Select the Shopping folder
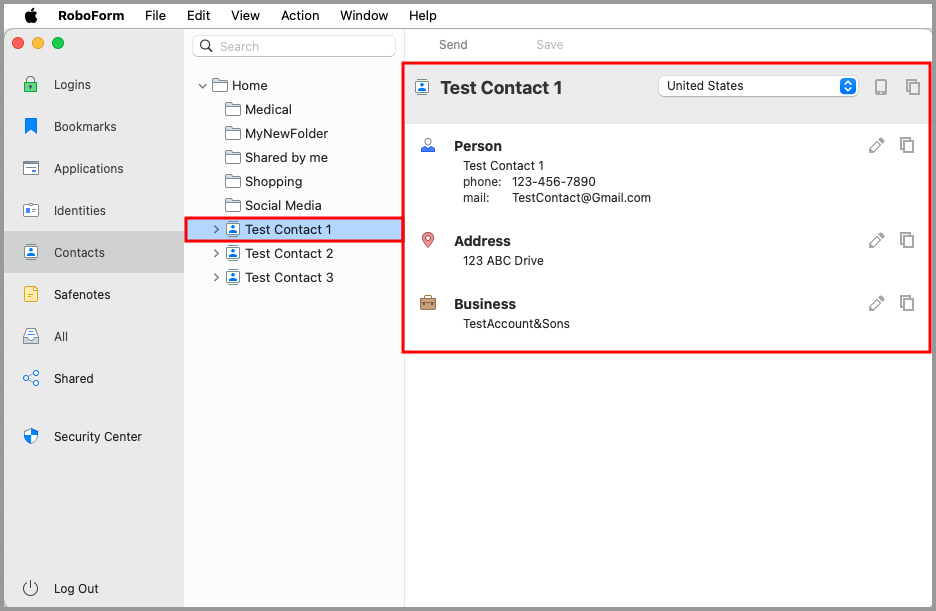 (x=273, y=181)
